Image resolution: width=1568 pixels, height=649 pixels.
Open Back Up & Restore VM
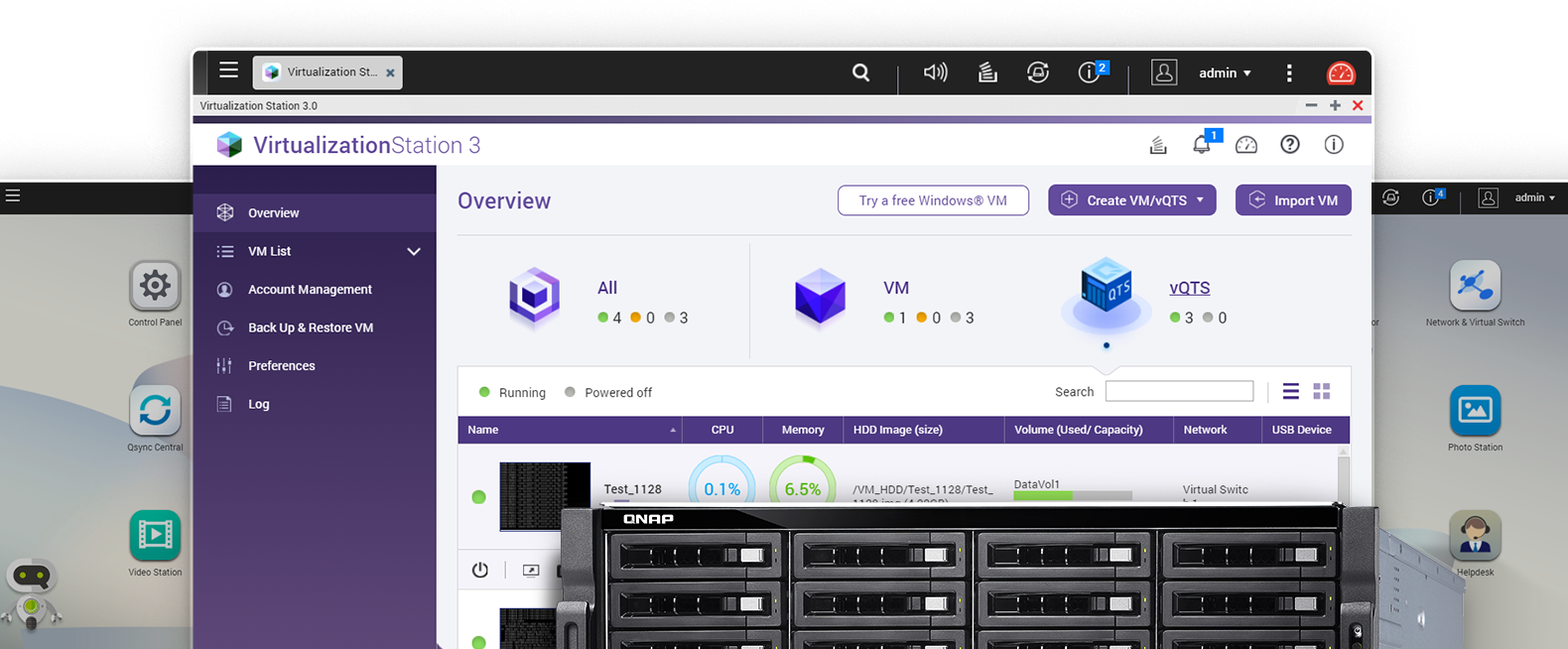[315, 327]
